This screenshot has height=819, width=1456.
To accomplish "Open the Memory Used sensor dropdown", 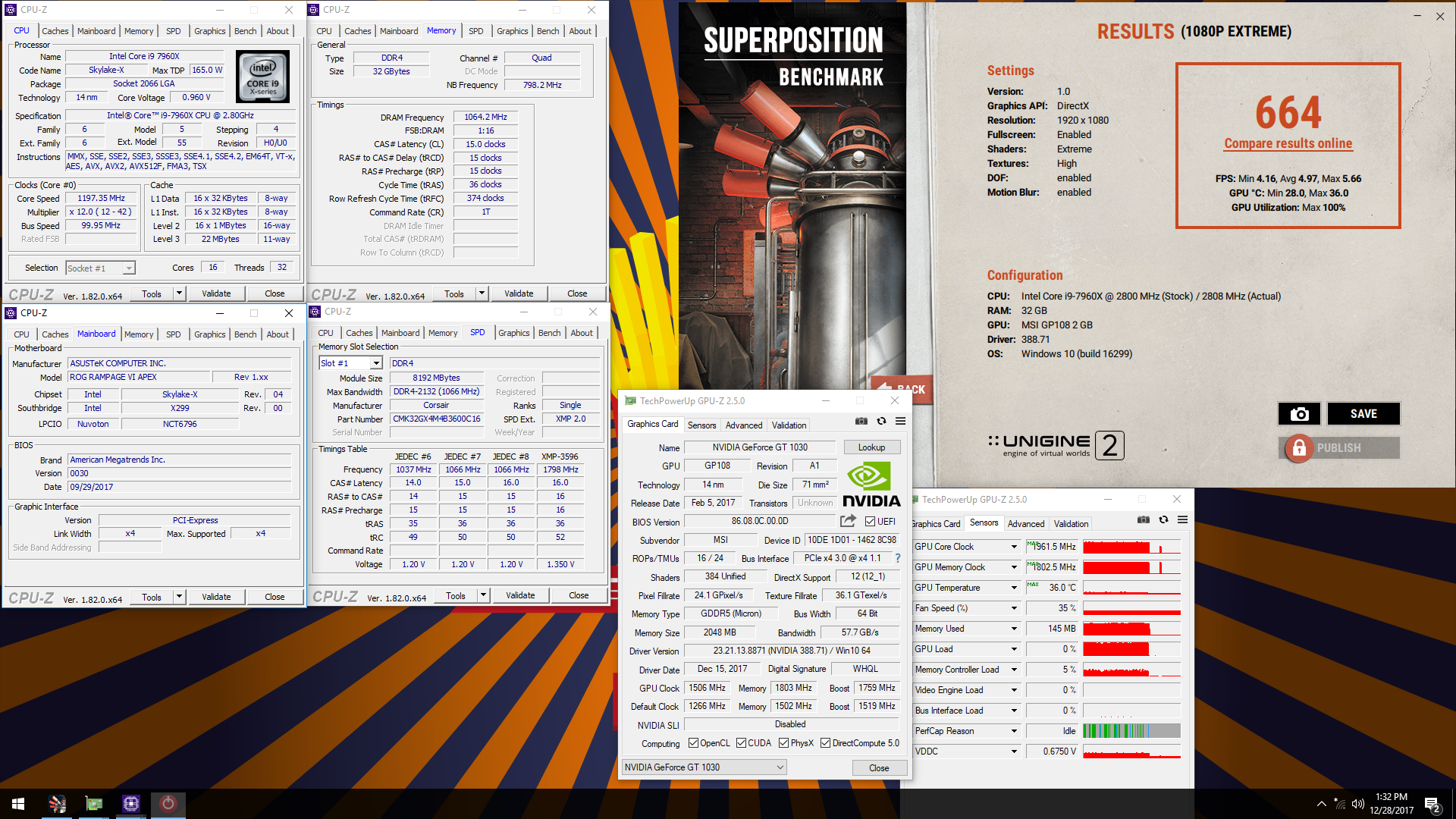I will pyautogui.click(x=1014, y=629).
